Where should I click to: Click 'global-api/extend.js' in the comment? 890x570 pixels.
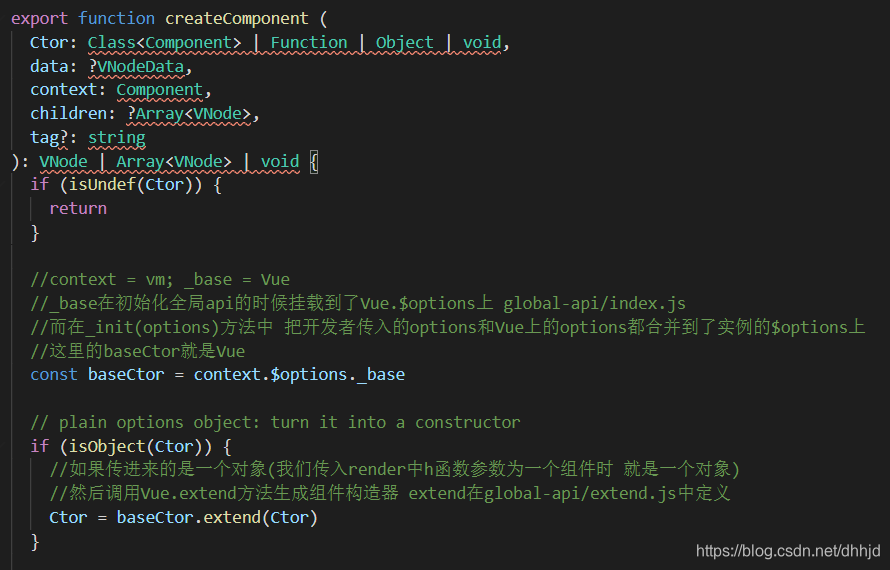(x=580, y=493)
